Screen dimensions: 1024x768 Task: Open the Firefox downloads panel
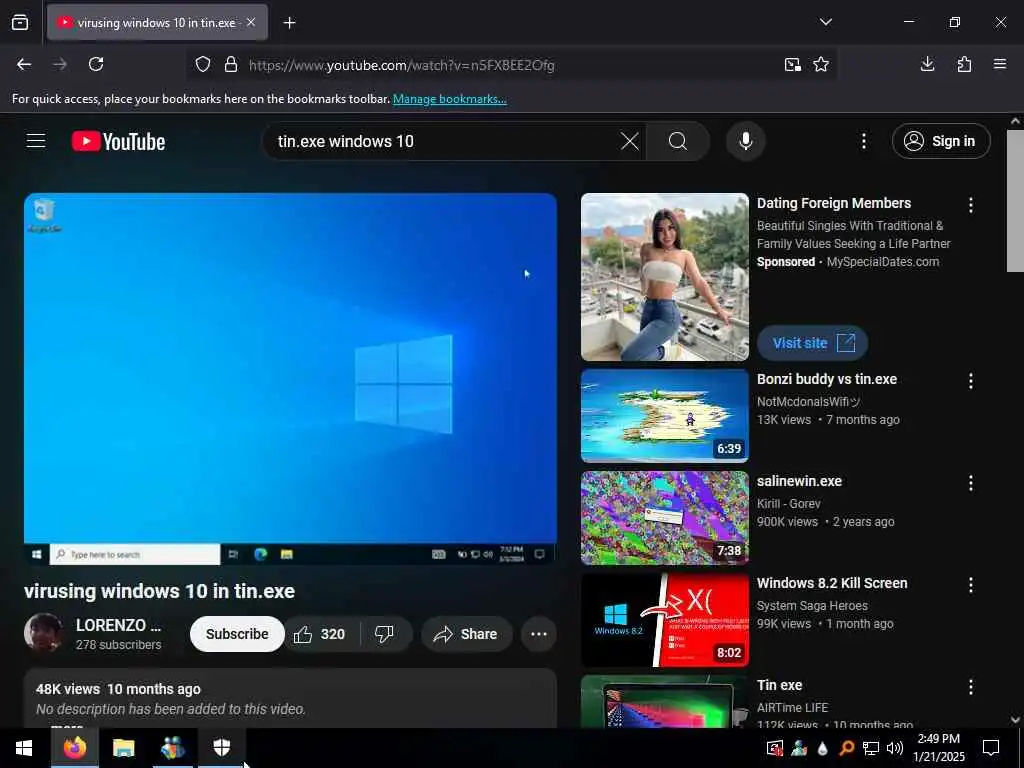pos(927,64)
